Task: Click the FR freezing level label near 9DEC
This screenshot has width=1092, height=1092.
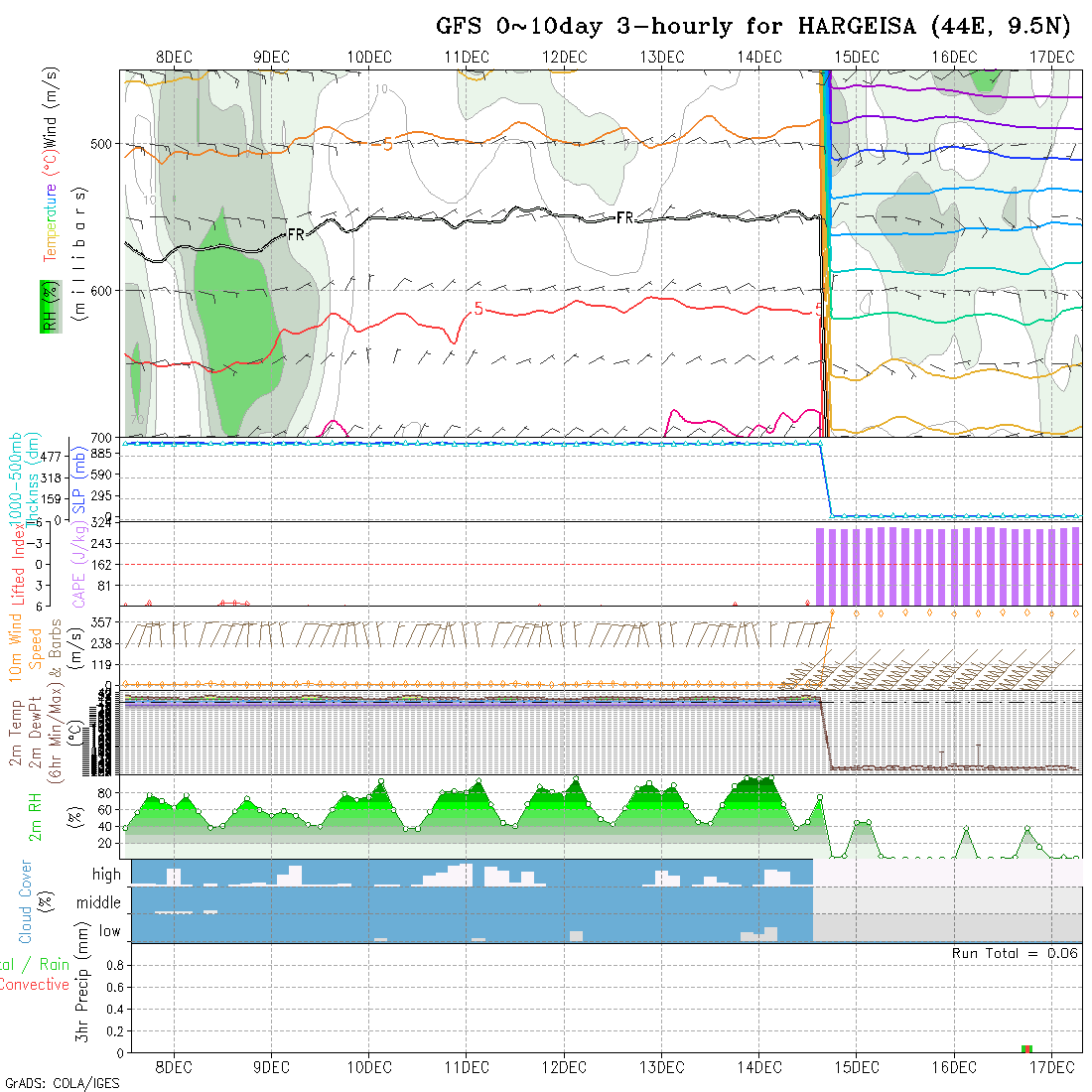Action: [x=296, y=235]
